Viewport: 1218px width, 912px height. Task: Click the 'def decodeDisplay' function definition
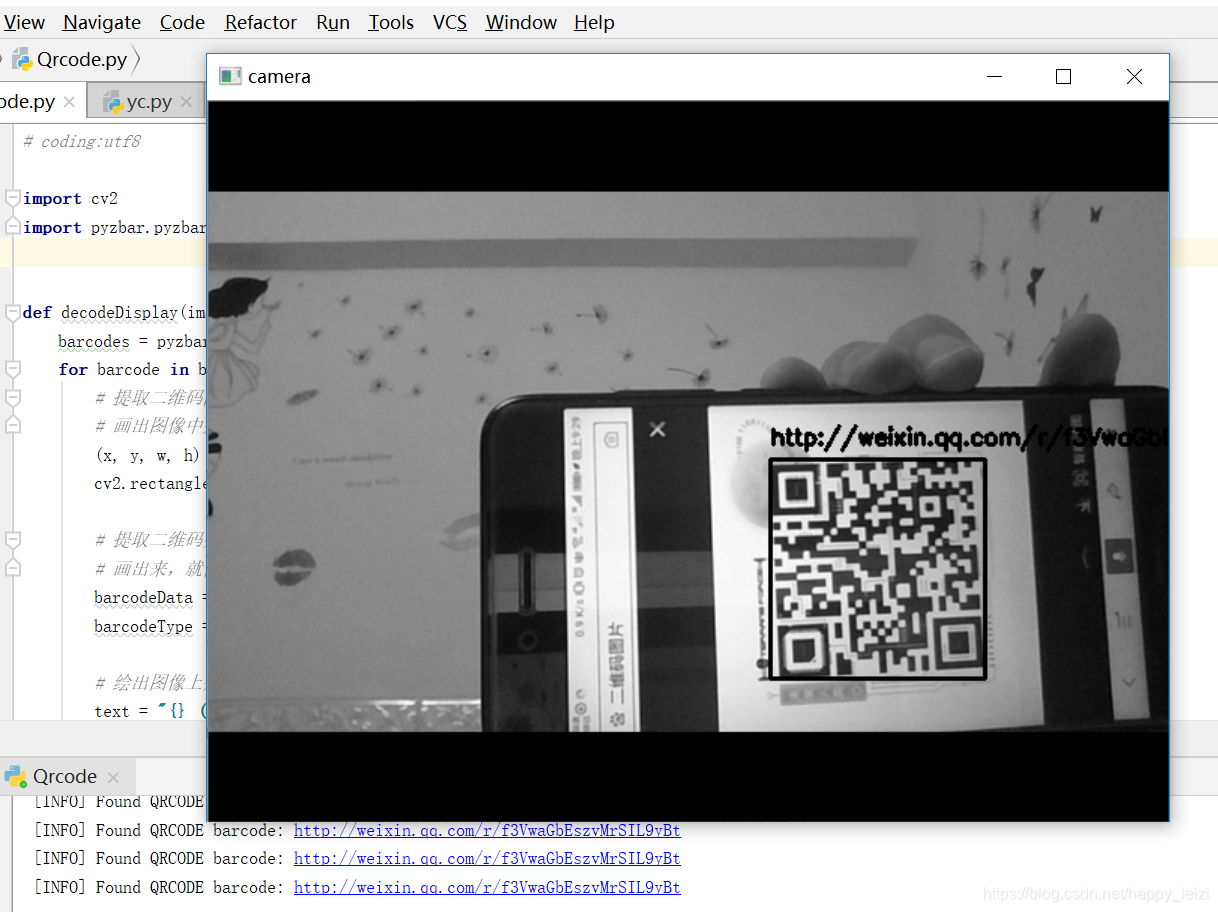coord(114,312)
